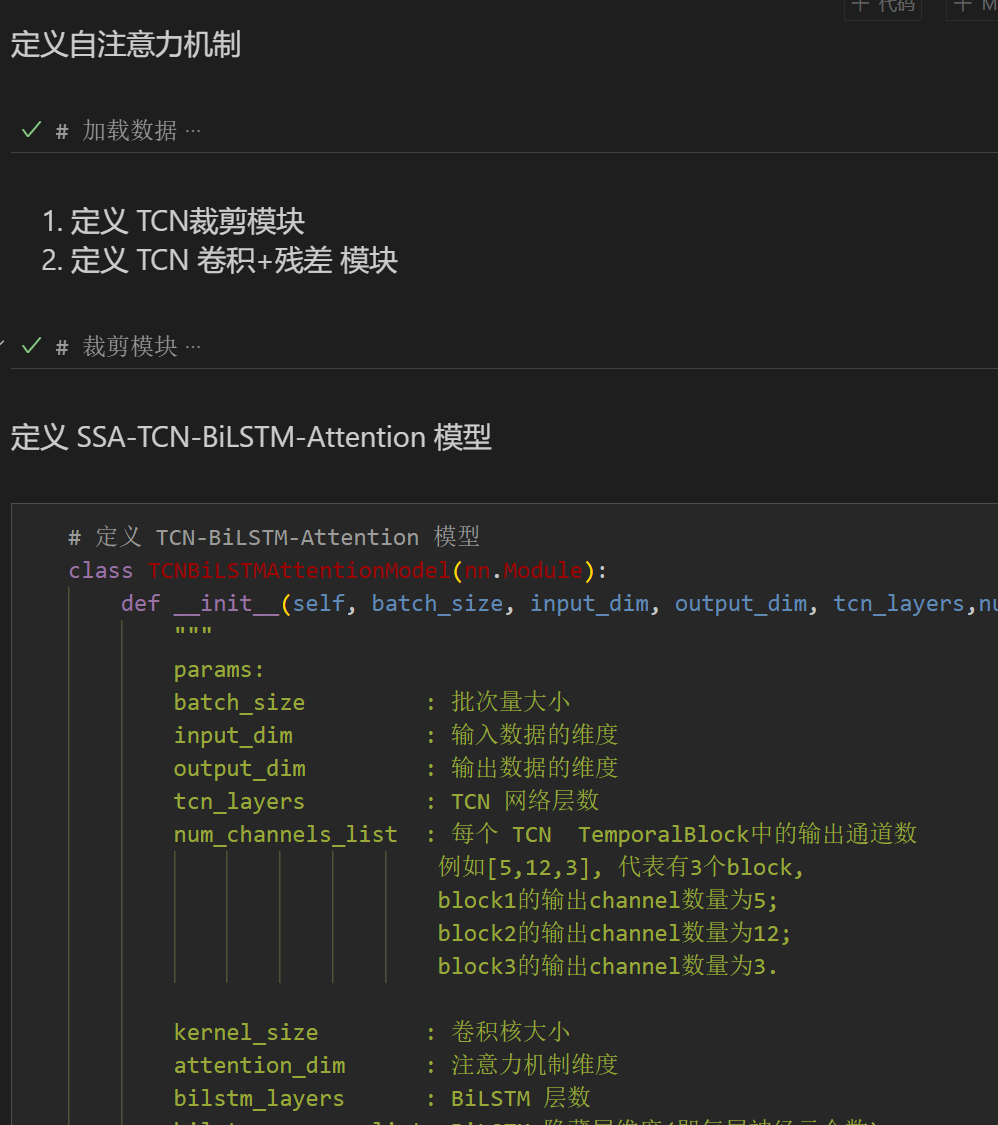Screen dimensions: 998x1125
Task: Click green checkmark beside the 裁剪模块 cell
Action: (x=30, y=346)
